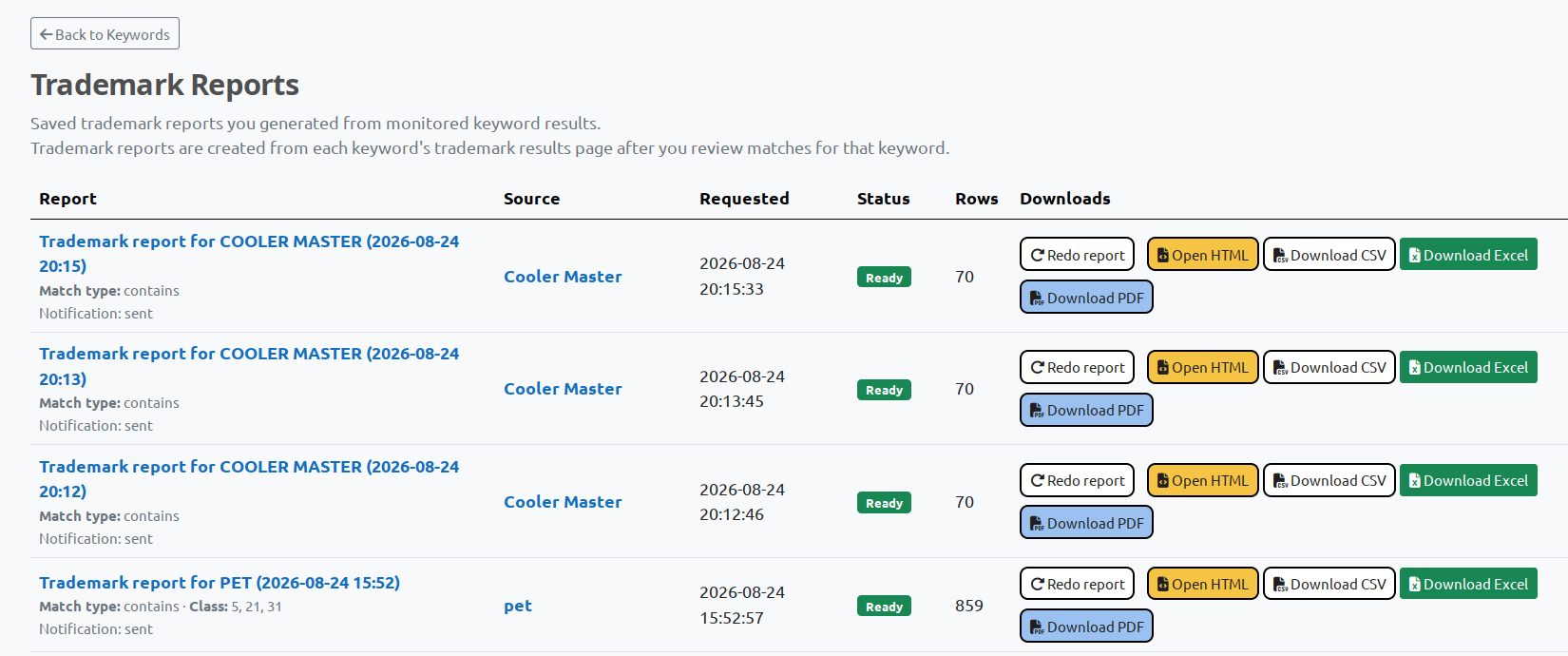Redo the PET 15:52 report

[1077, 584]
